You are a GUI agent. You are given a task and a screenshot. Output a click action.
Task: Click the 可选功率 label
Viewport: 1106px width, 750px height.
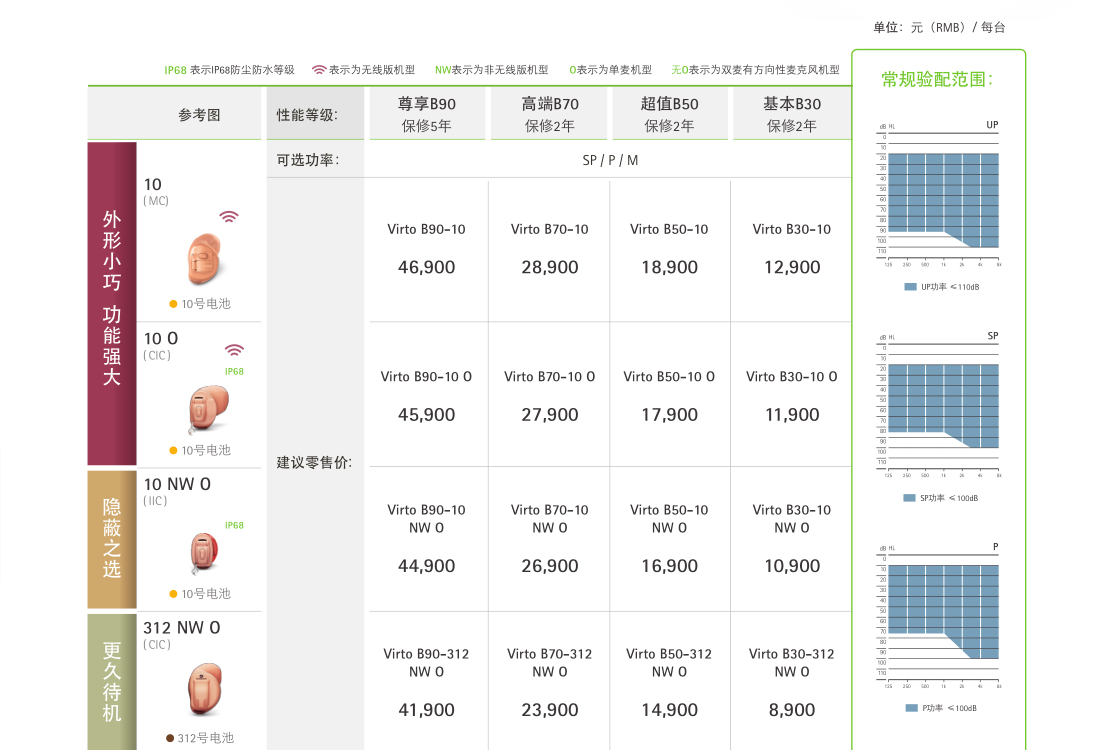coord(308,160)
